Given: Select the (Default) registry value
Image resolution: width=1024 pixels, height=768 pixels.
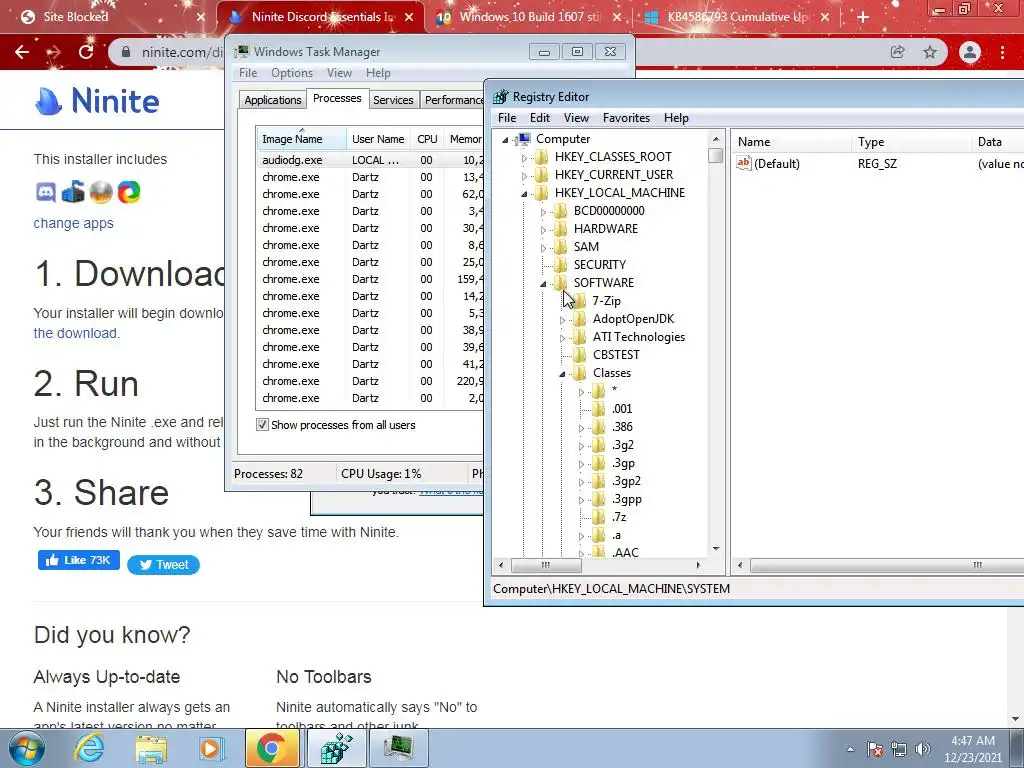Looking at the screenshot, I should click(x=776, y=164).
